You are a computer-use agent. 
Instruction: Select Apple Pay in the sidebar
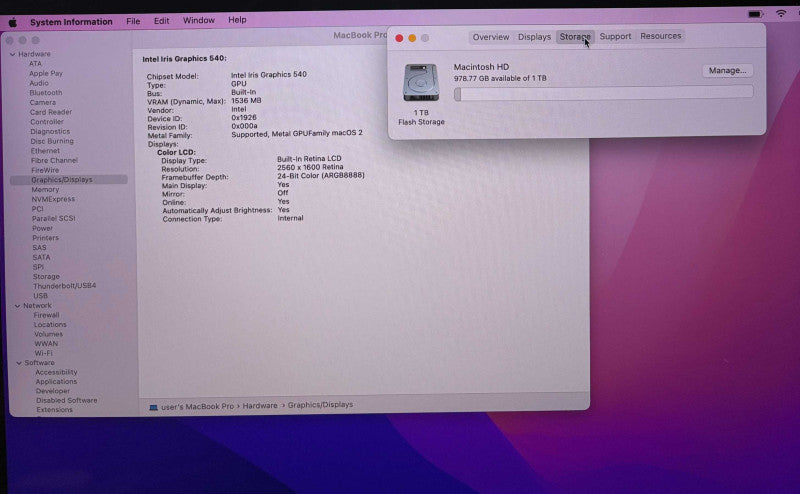point(46,73)
